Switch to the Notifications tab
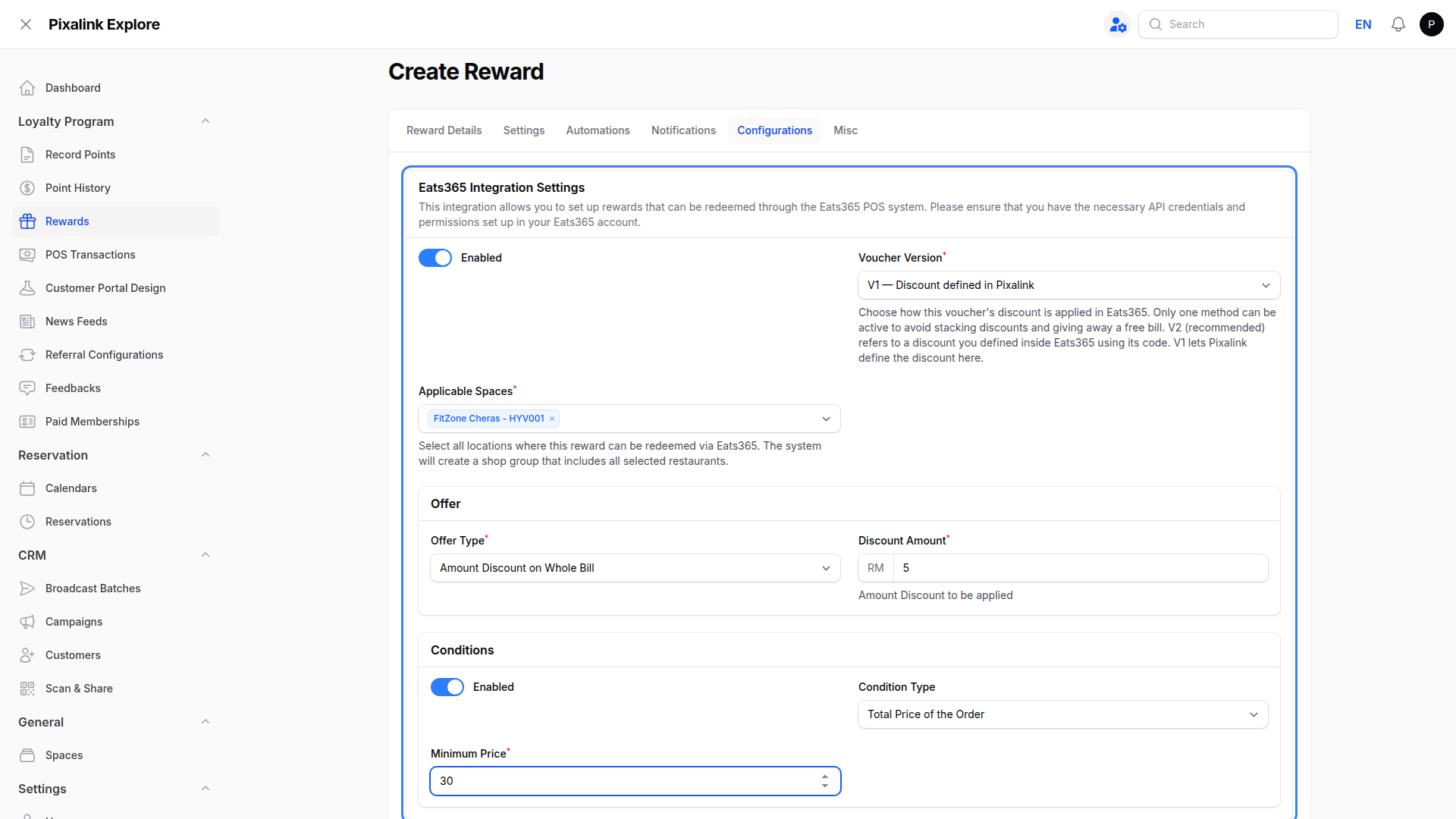Screen dimensions: 1456x819 click(x=683, y=130)
